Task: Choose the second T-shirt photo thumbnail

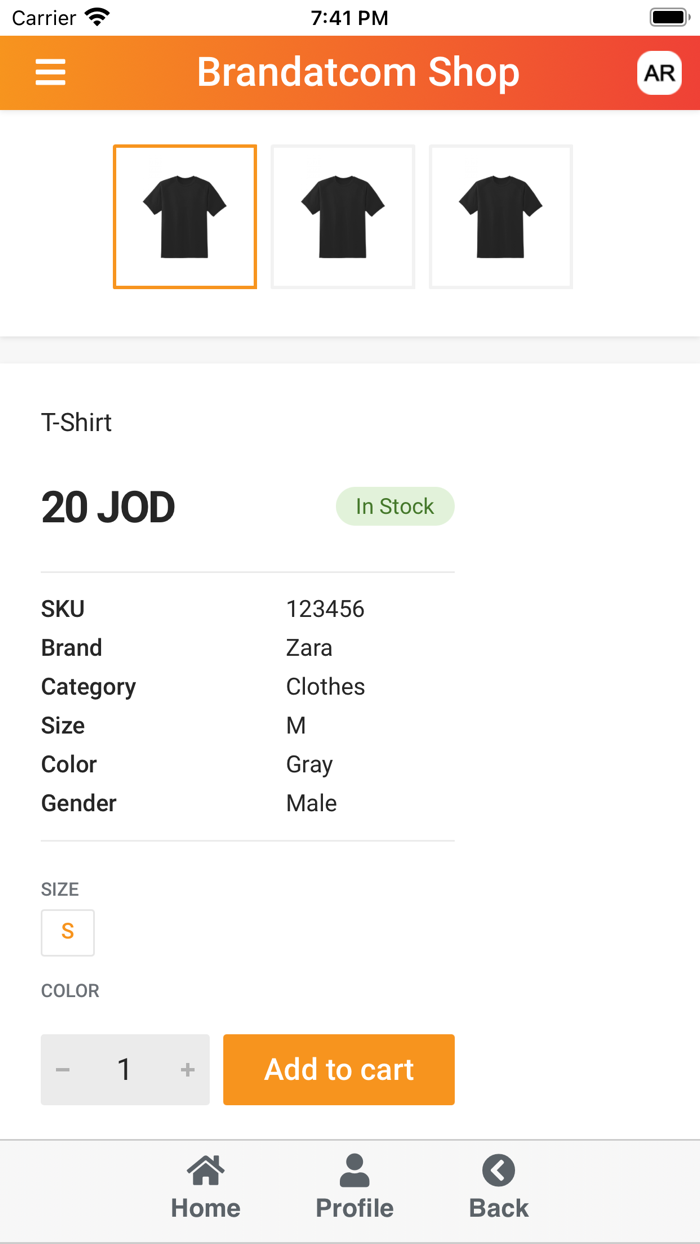Action: (x=342, y=216)
